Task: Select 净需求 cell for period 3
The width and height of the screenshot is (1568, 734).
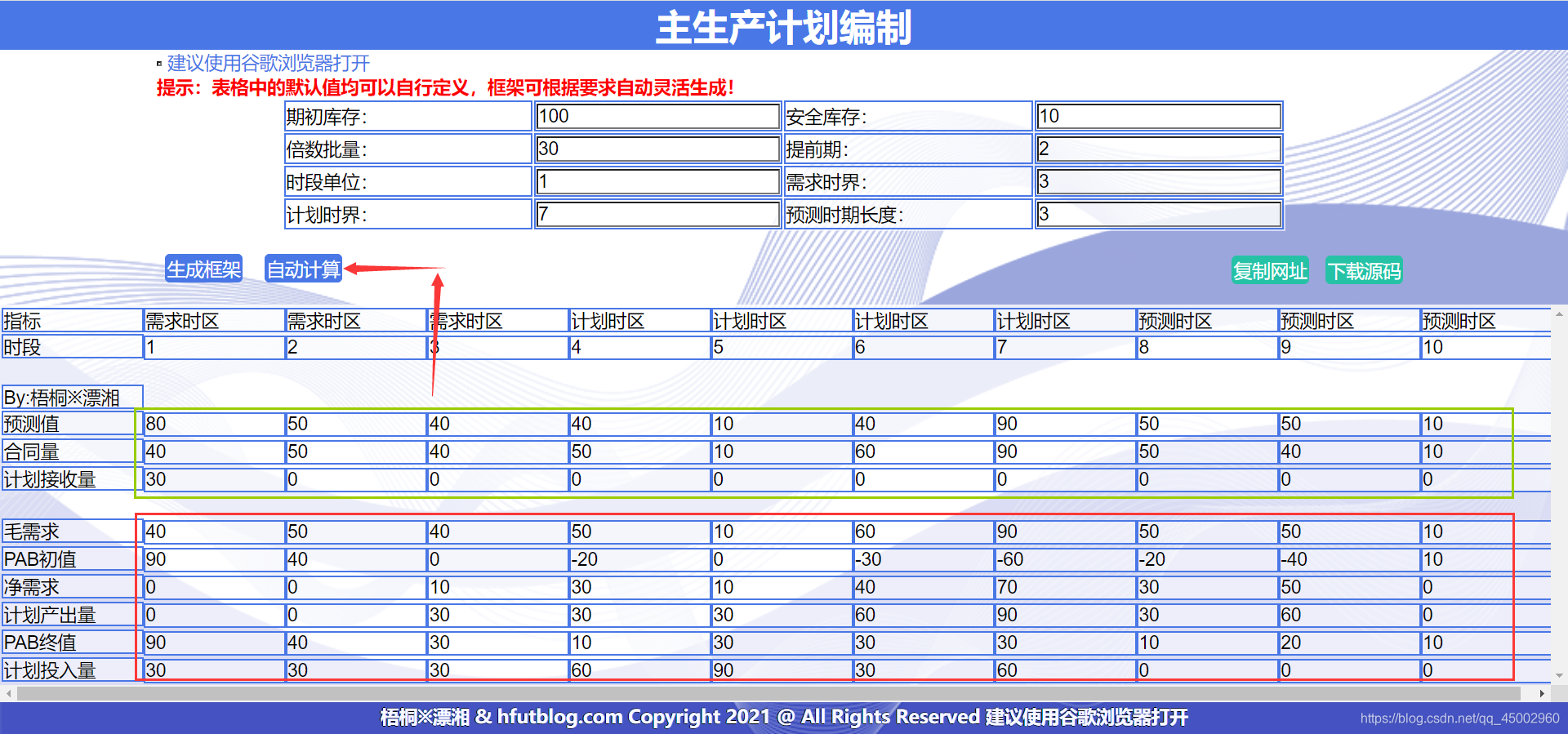Action: (x=498, y=587)
